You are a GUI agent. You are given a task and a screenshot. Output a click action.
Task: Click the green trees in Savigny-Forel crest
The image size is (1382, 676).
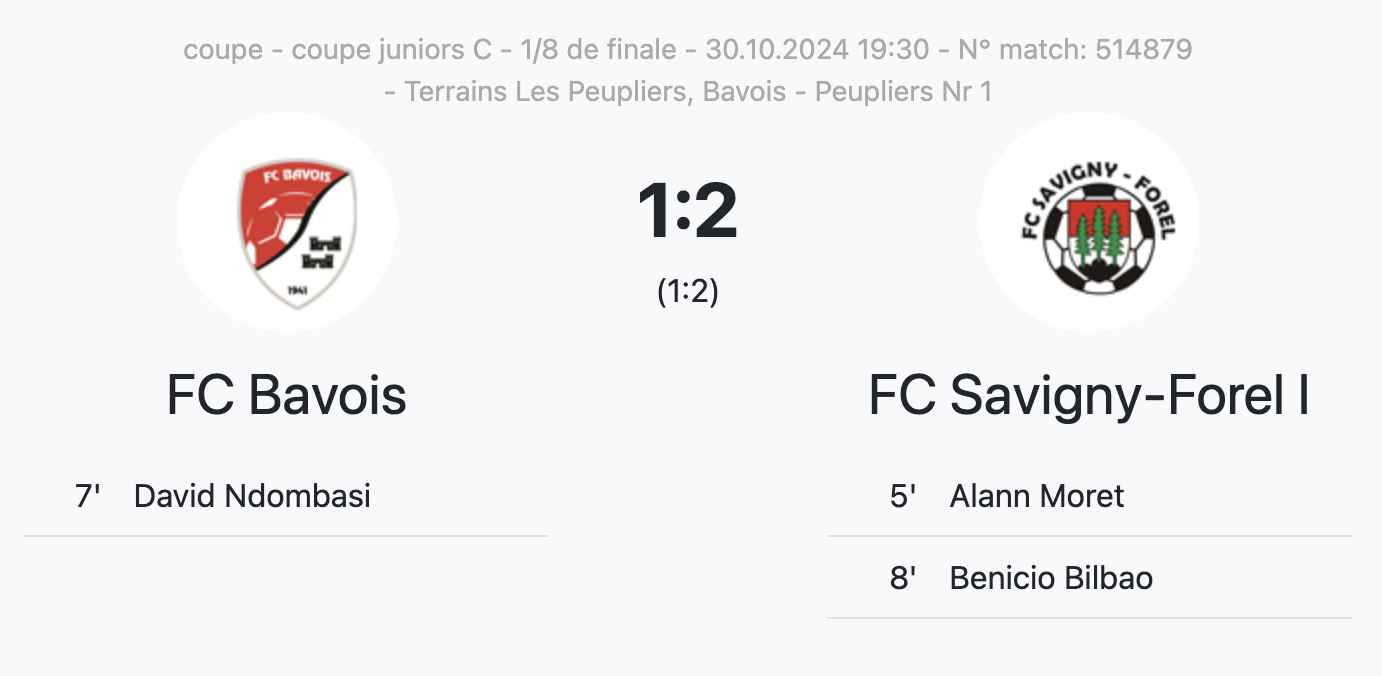(x=1100, y=234)
